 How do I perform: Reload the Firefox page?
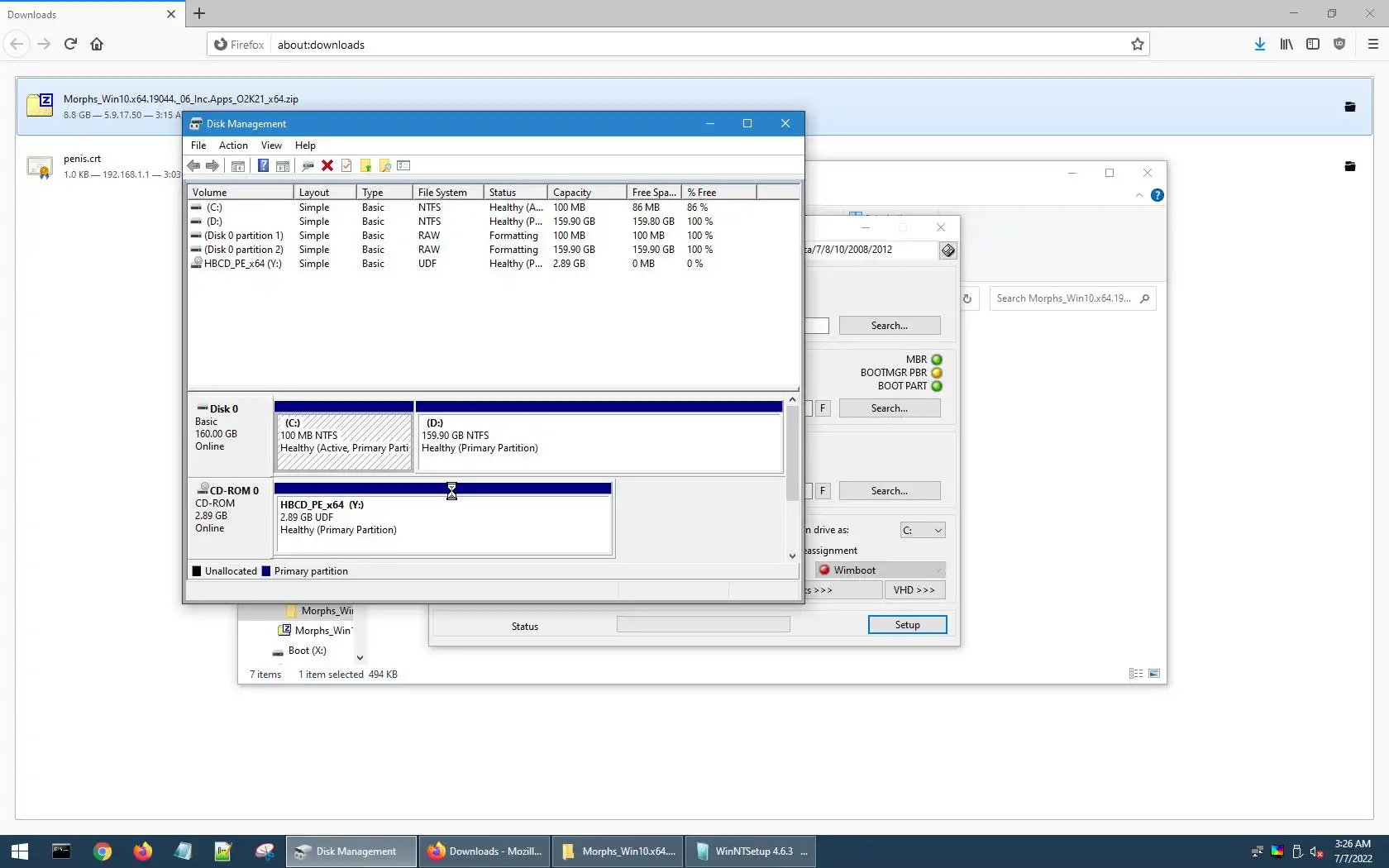pyautogui.click(x=70, y=45)
